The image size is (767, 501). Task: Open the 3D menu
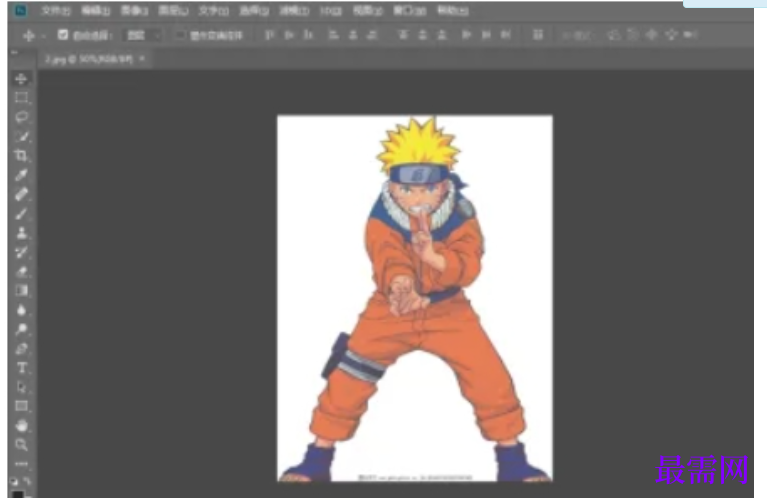coord(331,10)
